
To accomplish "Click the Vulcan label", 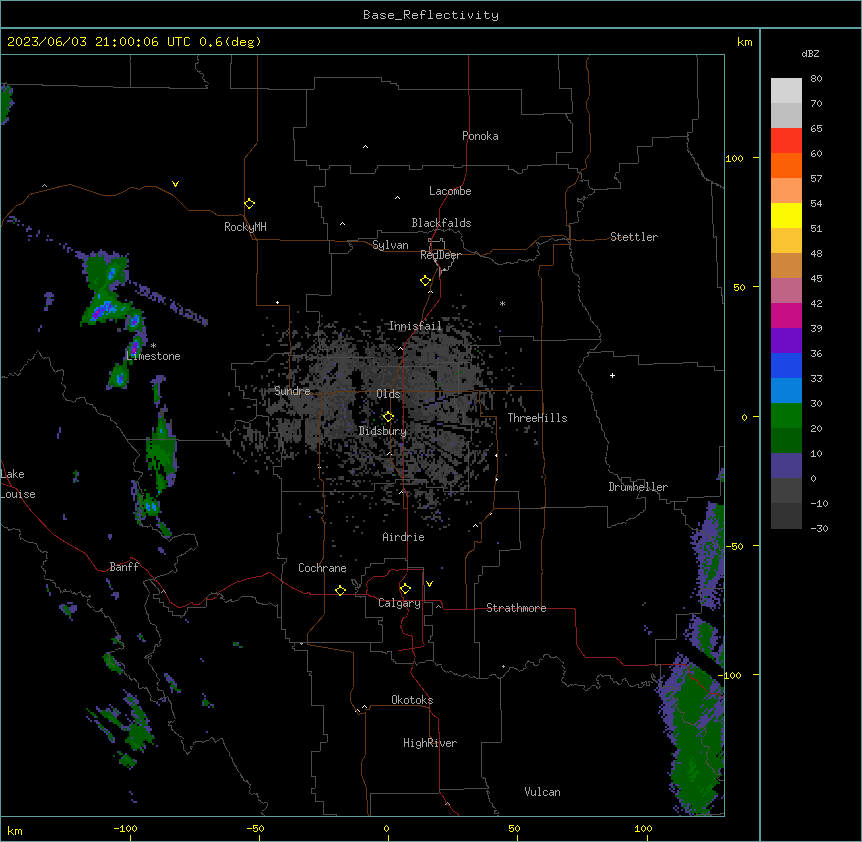I will (543, 792).
